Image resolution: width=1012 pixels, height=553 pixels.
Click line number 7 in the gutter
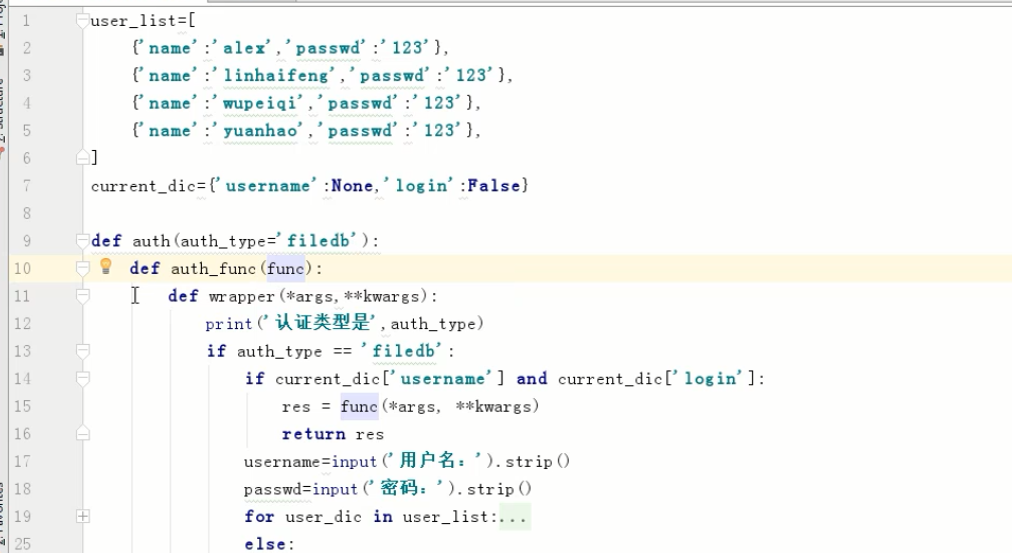tap(26, 186)
